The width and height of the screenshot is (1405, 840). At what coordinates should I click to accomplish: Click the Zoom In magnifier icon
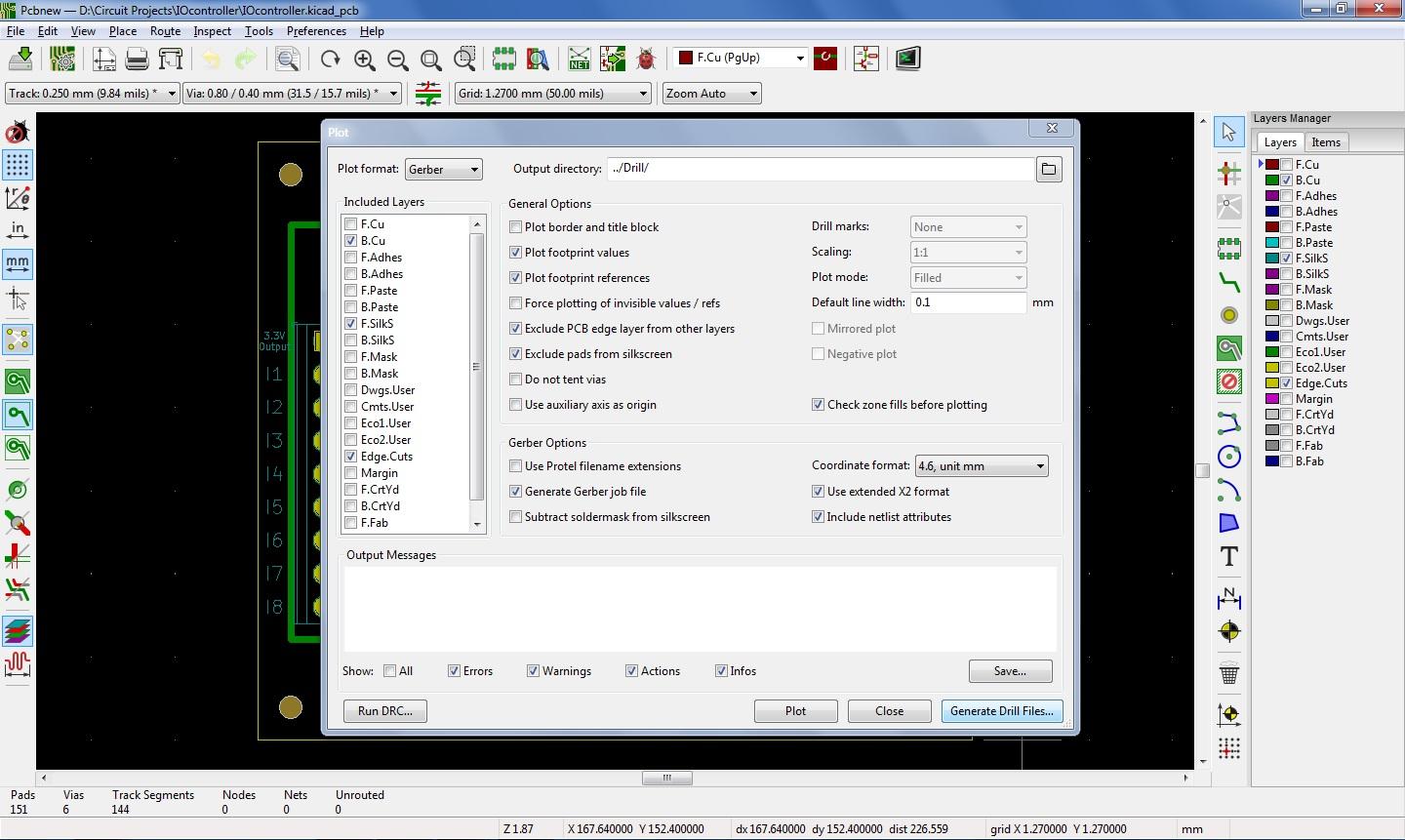[364, 60]
